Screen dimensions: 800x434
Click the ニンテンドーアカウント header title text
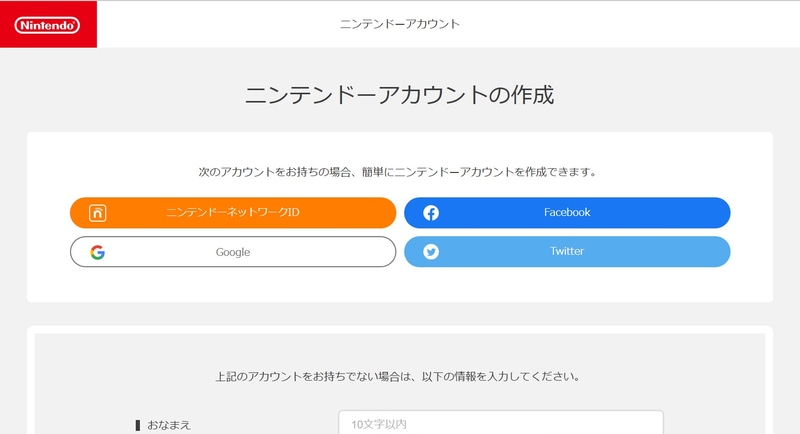[399, 24]
